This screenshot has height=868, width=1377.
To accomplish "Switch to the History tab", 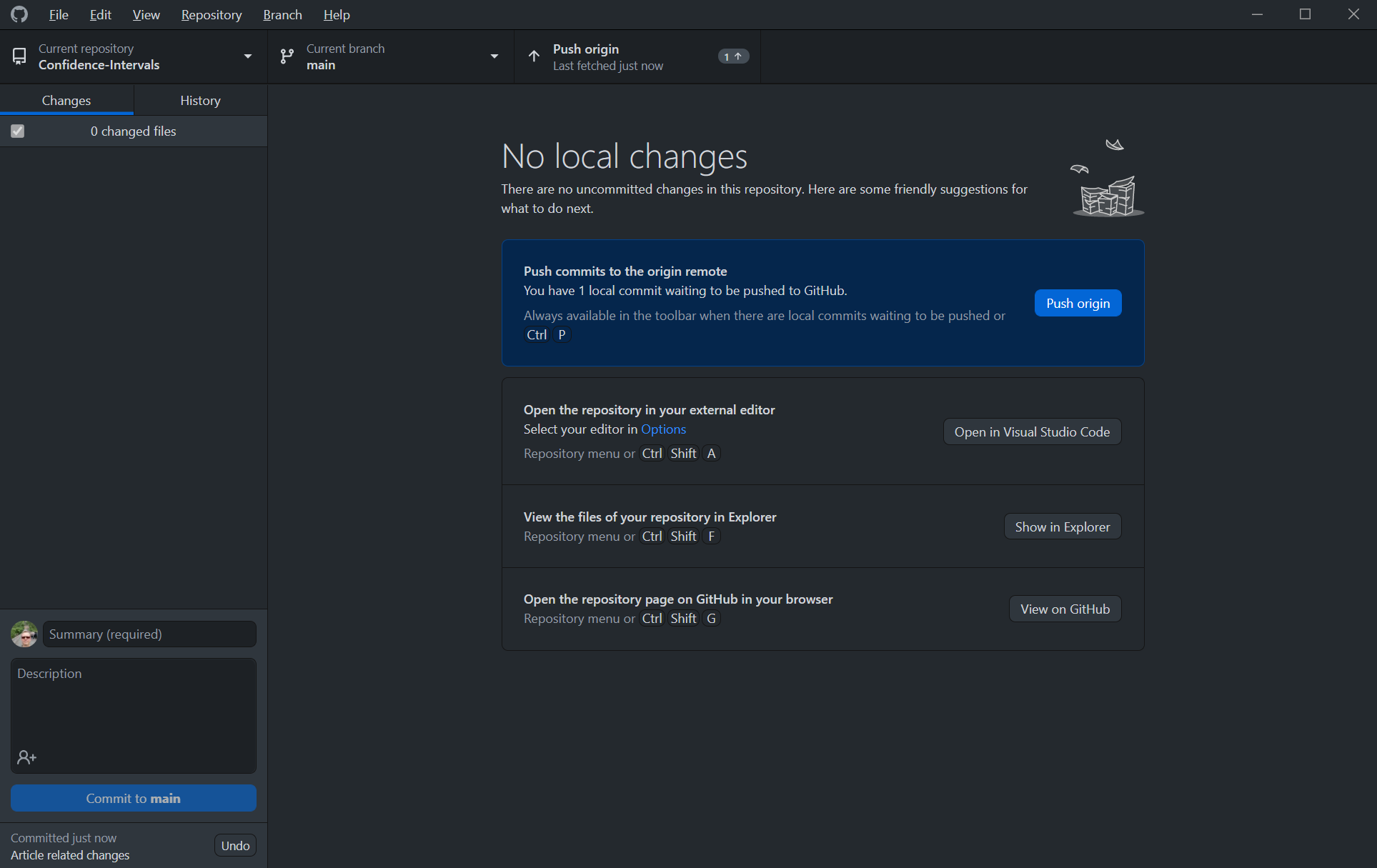I will (x=200, y=101).
